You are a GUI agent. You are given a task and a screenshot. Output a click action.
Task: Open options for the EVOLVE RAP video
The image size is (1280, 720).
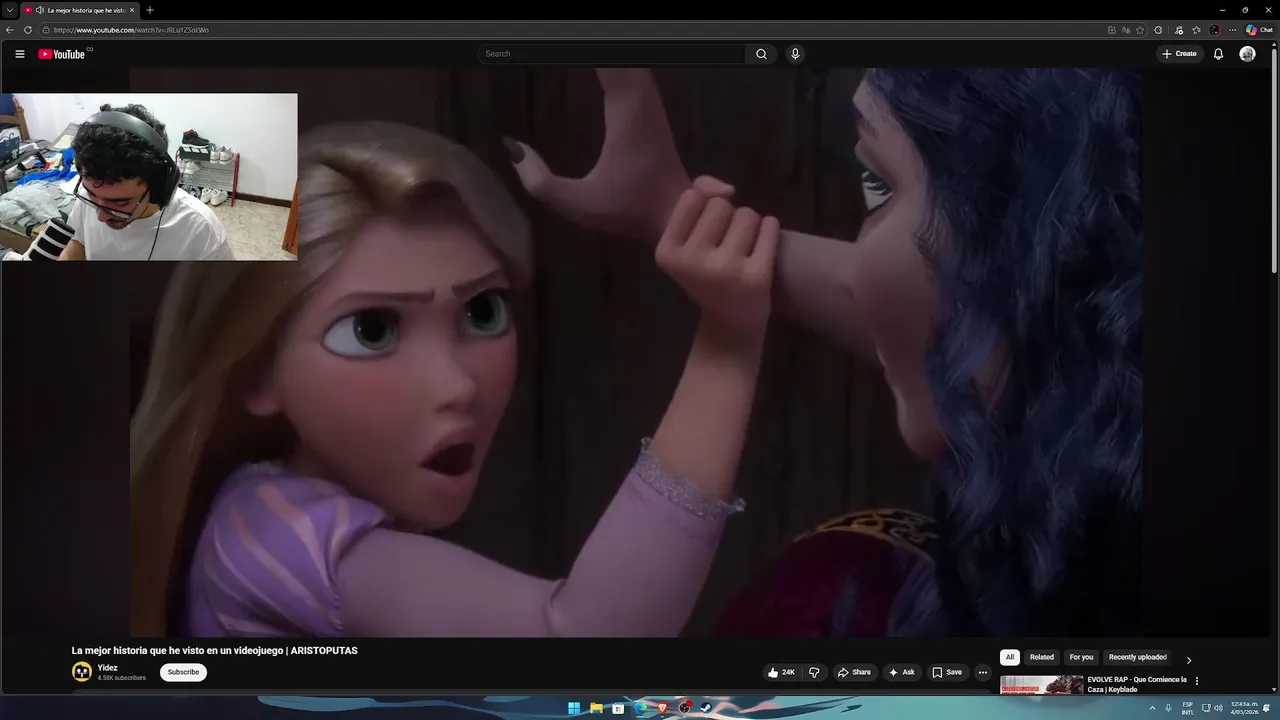pos(1197,681)
